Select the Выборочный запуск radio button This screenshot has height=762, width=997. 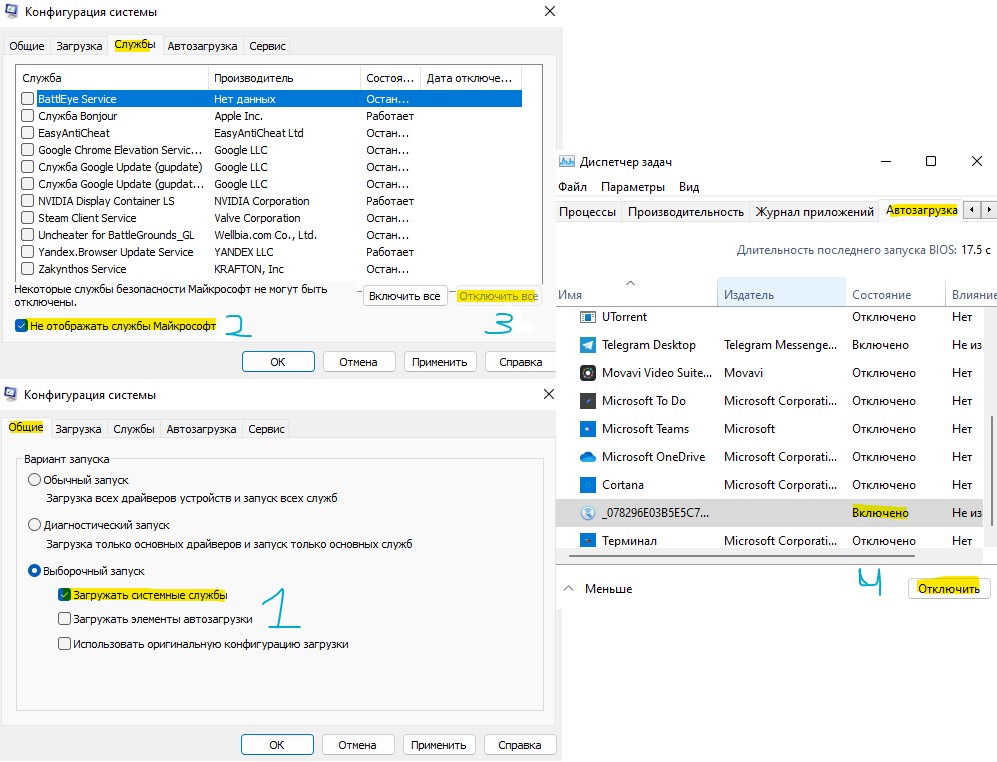(x=34, y=571)
